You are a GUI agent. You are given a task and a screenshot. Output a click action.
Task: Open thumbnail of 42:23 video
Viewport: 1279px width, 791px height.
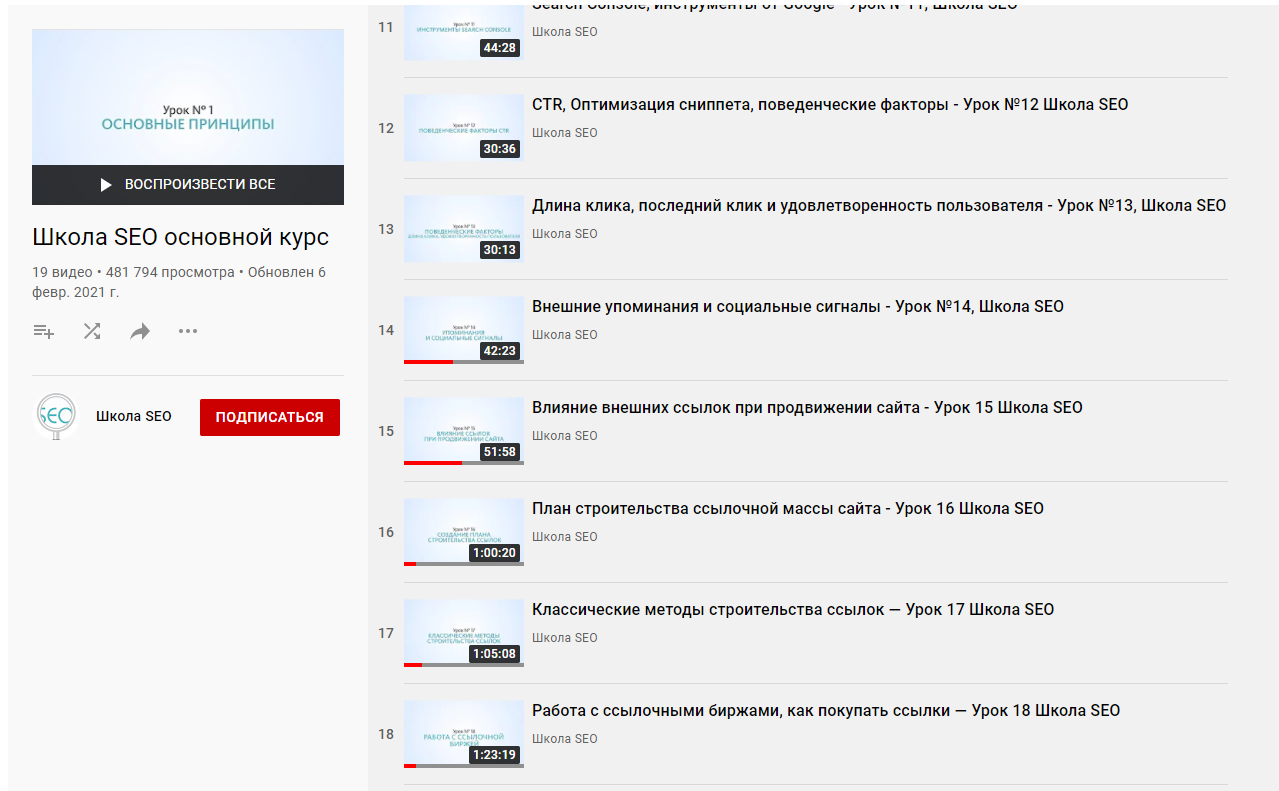[x=464, y=330]
